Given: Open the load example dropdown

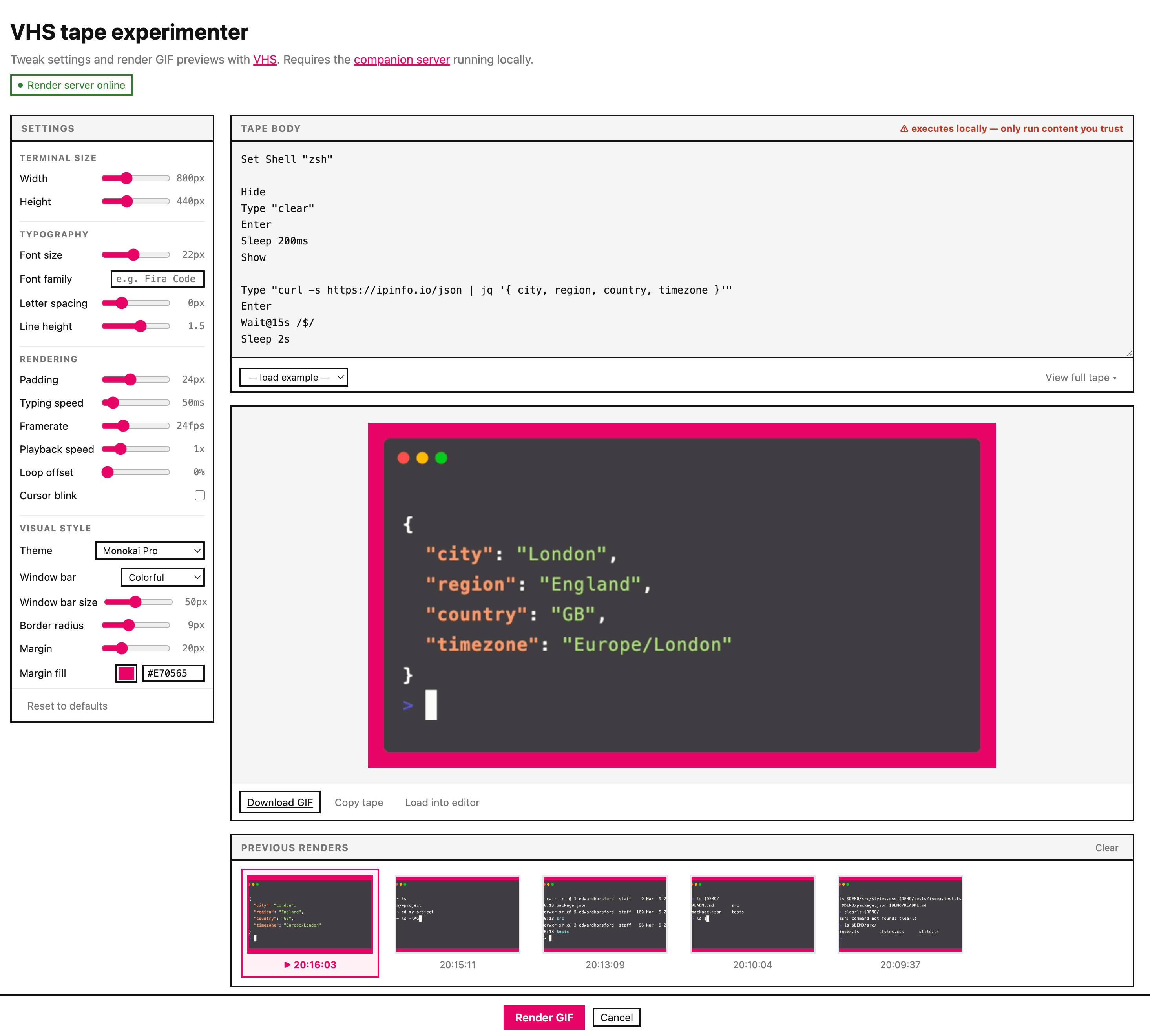Looking at the screenshot, I should tap(294, 378).
